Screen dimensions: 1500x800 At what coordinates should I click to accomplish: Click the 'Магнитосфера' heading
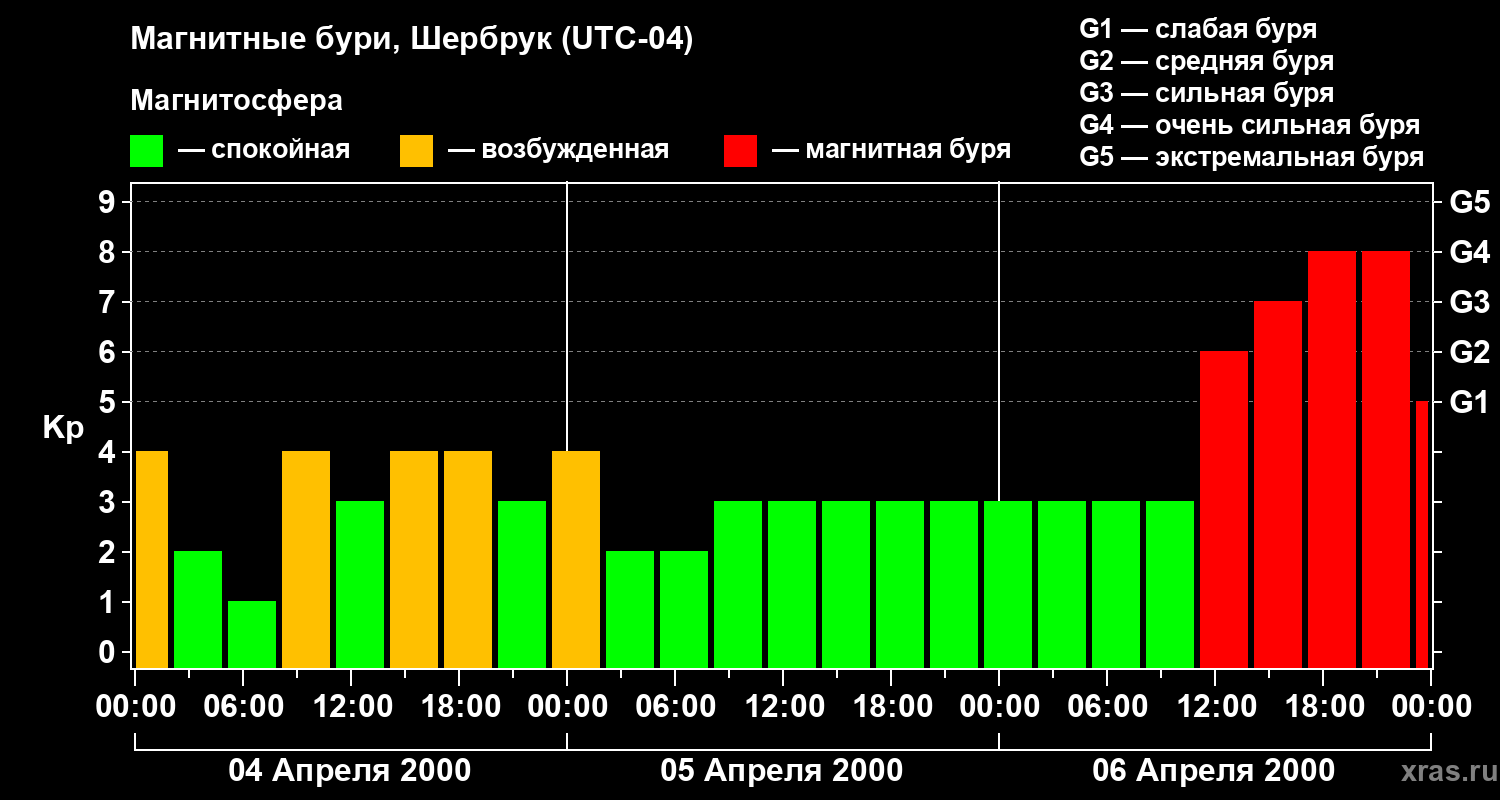pos(236,101)
